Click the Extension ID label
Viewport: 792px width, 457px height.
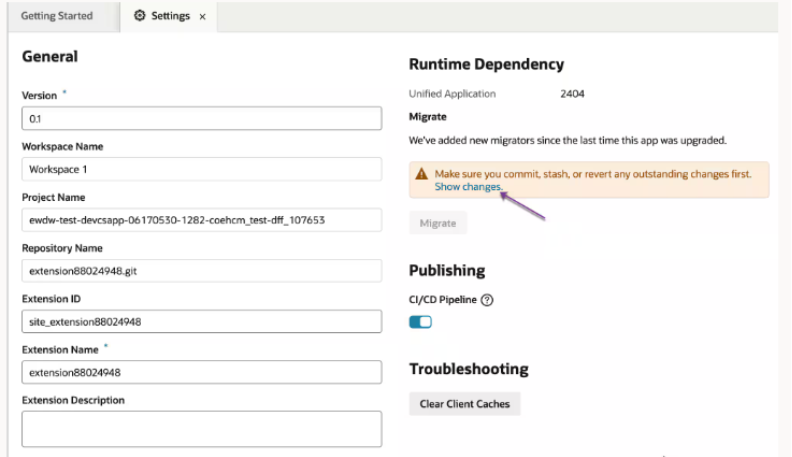tap(51, 299)
